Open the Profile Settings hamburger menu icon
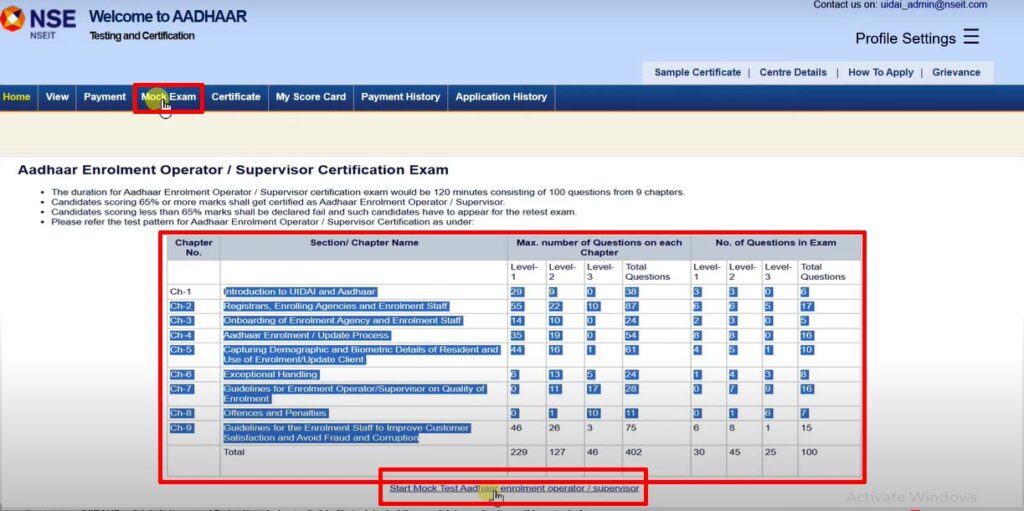 pos(971,37)
